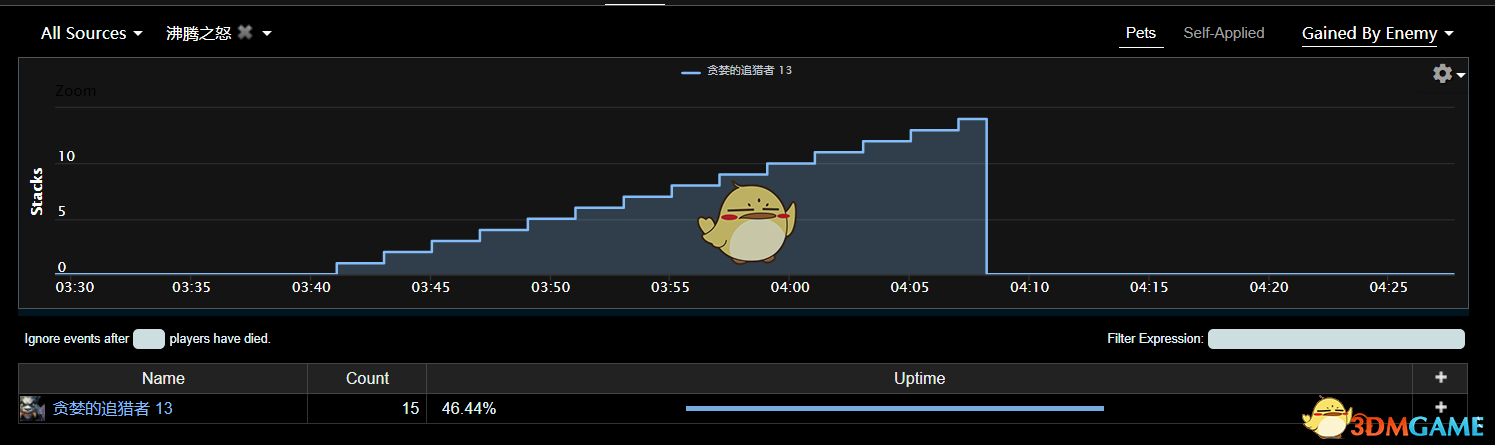Sort the table by the Name column

(x=163, y=378)
